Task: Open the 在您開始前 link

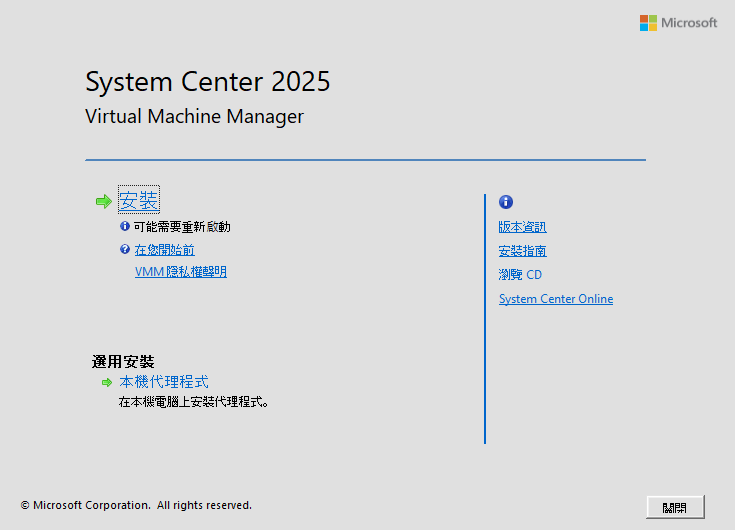Action: pos(164,250)
